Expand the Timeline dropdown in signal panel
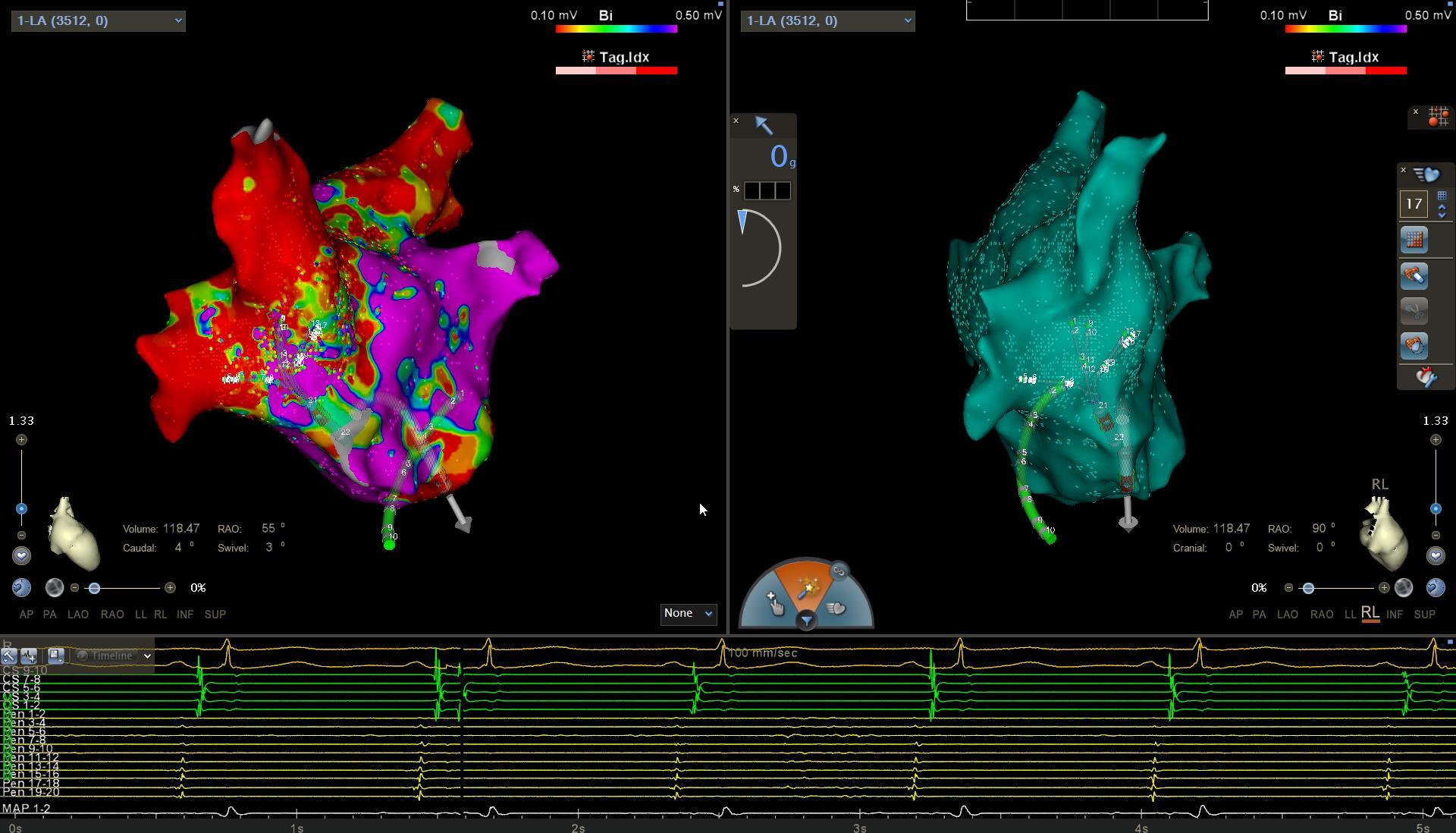 tap(114, 655)
